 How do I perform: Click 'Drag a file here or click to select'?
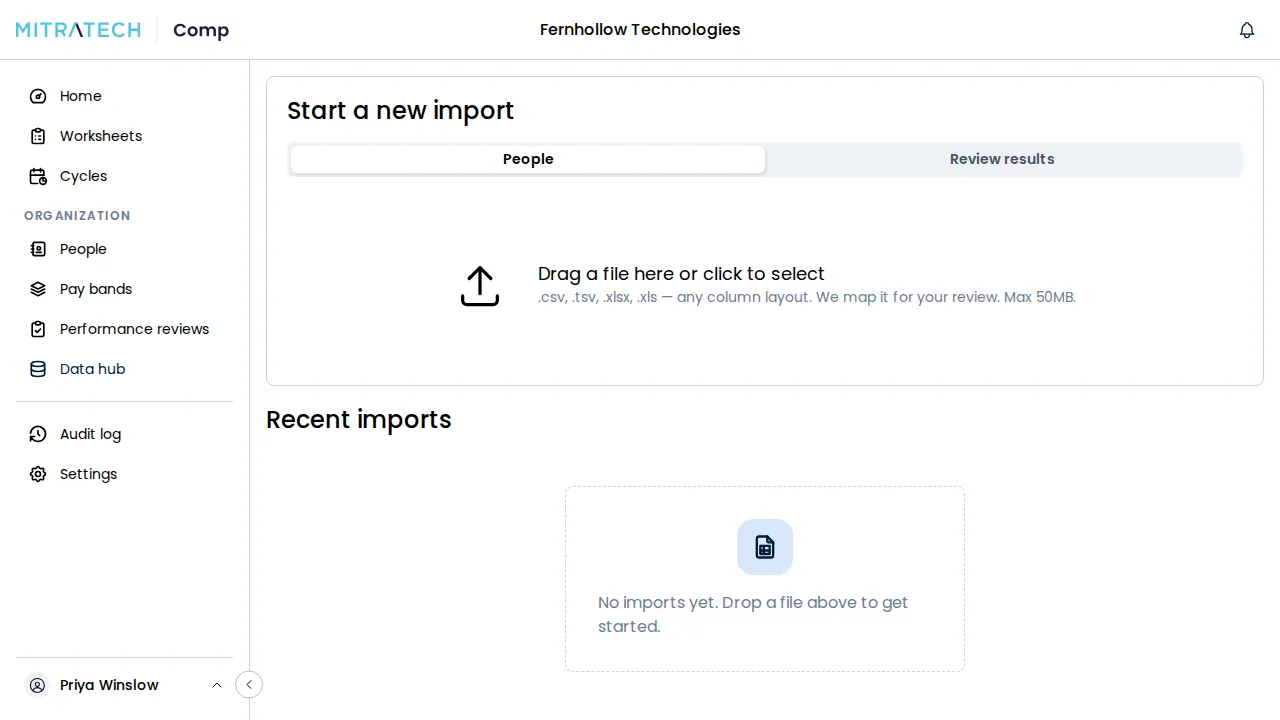(x=681, y=274)
